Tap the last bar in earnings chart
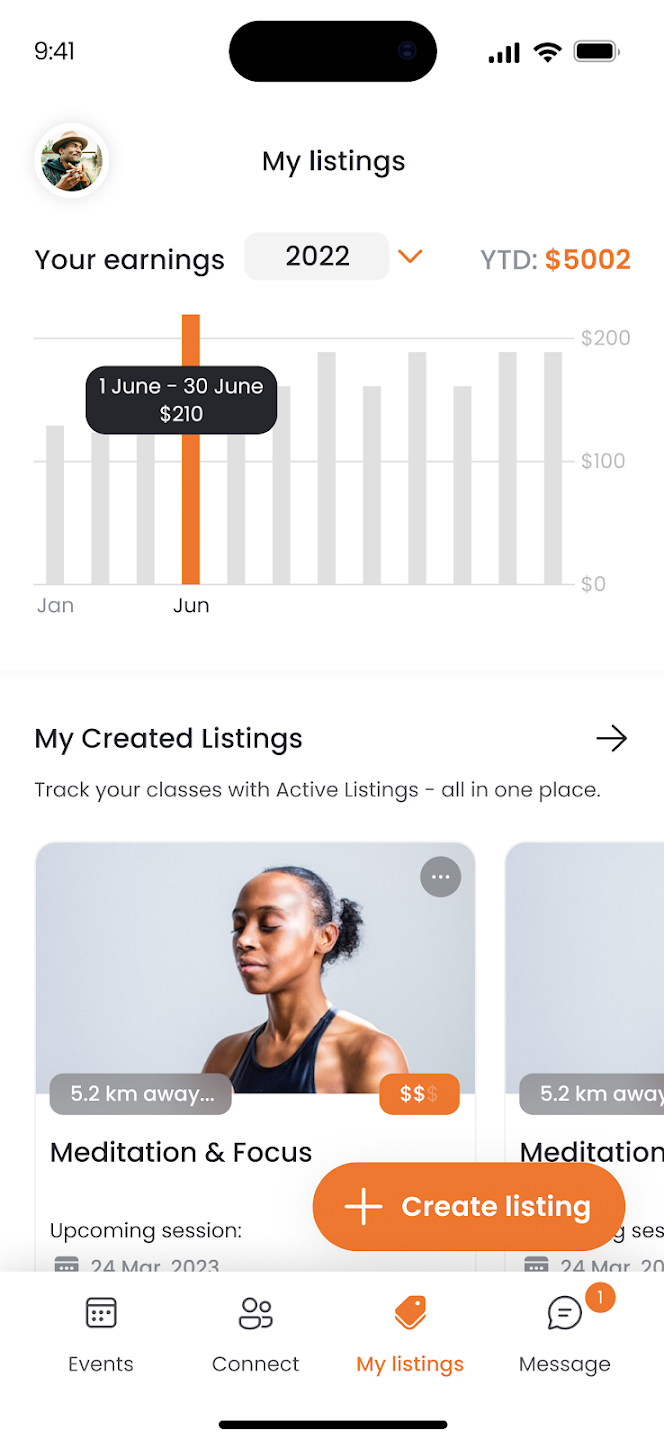The image size is (664, 1440). point(553,468)
